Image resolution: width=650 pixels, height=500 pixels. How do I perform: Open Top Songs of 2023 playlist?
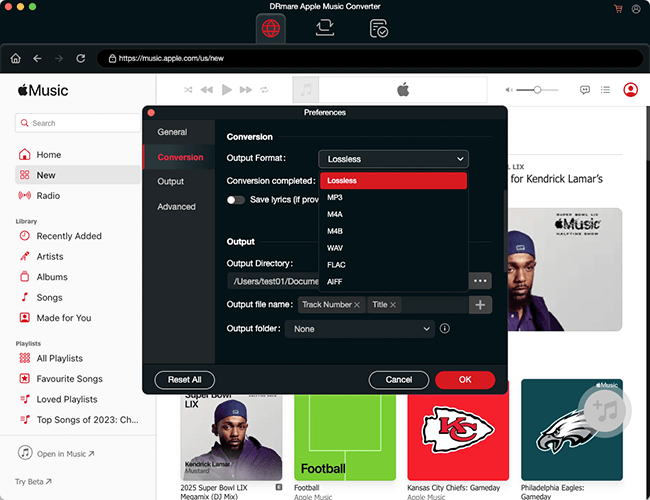78,420
